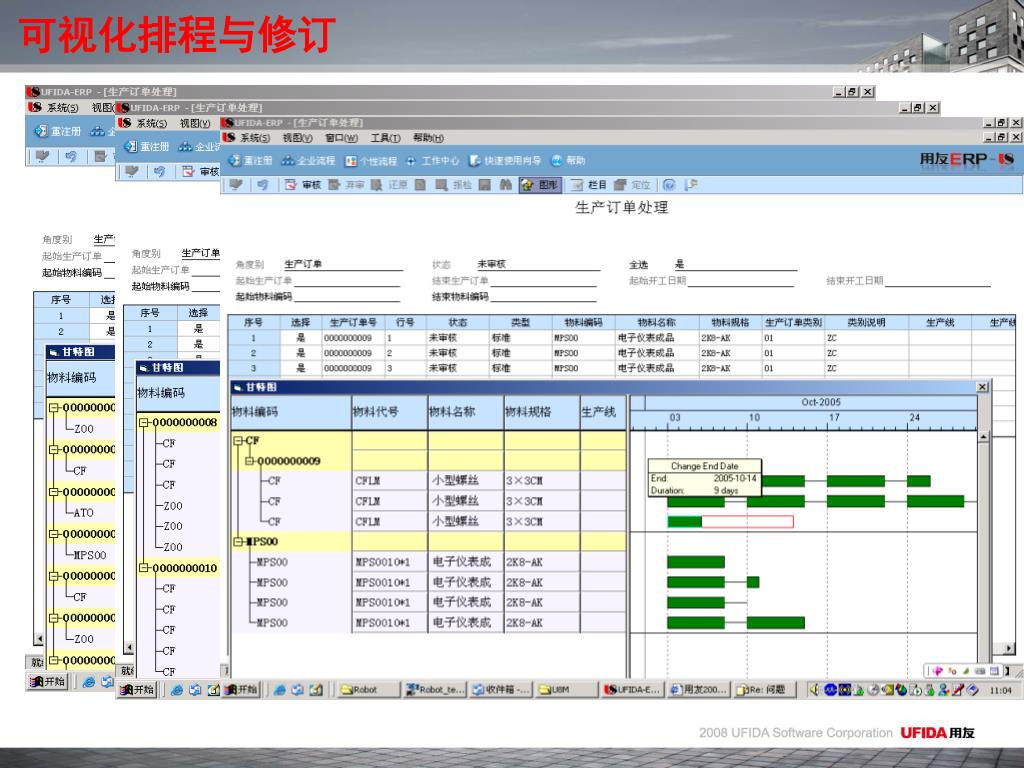The width and height of the screenshot is (1024, 768).
Task: Click the Gantt scrollbar up arrow
Action: (x=984, y=436)
